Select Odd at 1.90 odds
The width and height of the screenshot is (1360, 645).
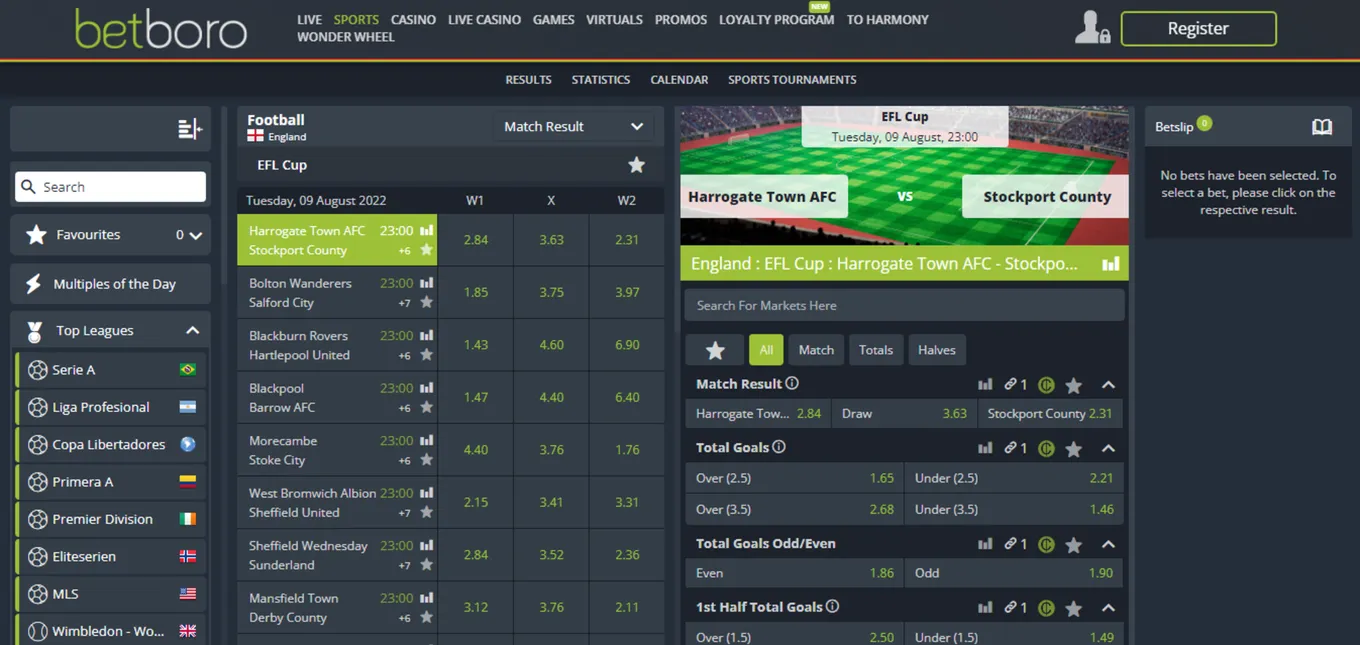click(1014, 573)
